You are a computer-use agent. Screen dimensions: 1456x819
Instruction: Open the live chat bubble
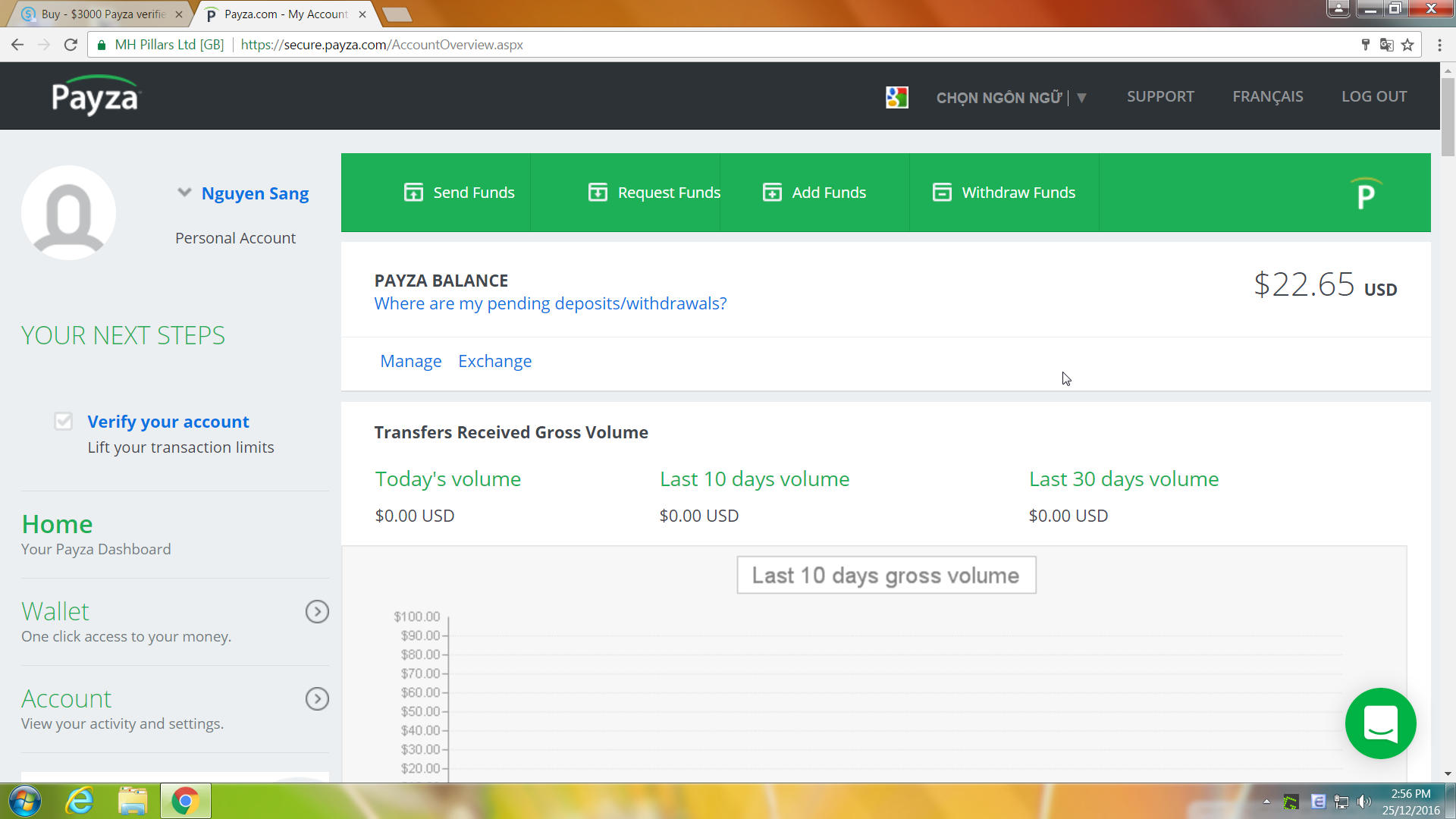1380,723
